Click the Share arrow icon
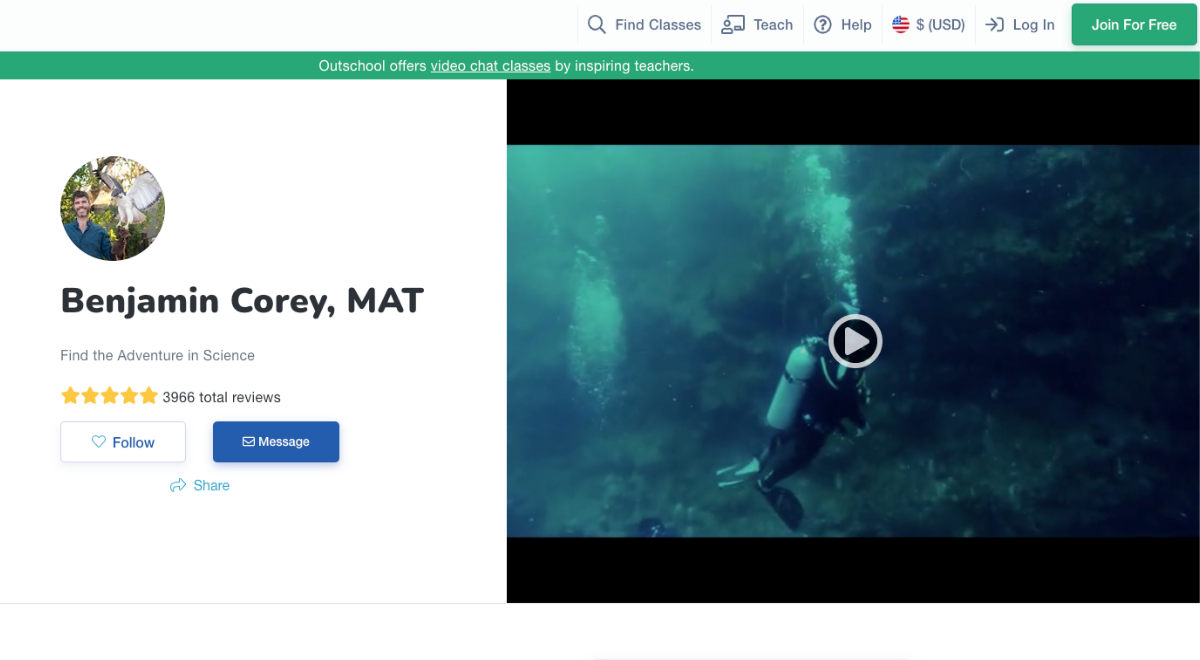 pyautogui.click(x=178, y=485)
